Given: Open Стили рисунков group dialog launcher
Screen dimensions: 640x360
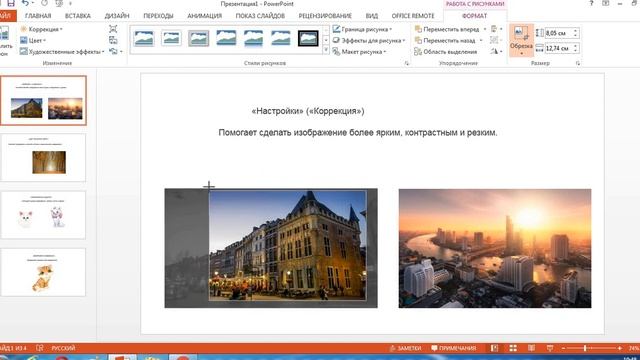Looking at the screenshot, I should (407, 63).
